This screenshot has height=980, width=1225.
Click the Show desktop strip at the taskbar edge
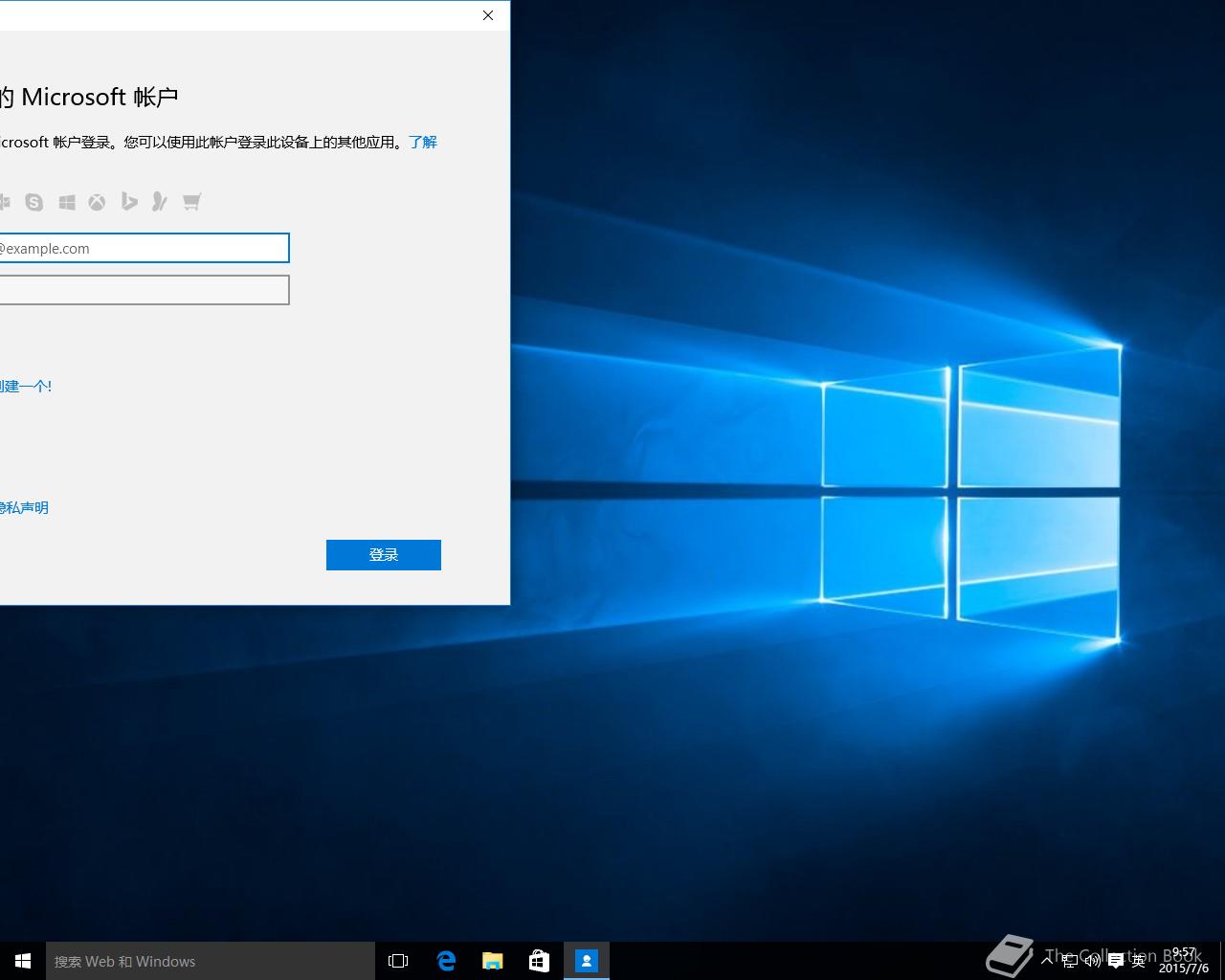pos(1222,961)
